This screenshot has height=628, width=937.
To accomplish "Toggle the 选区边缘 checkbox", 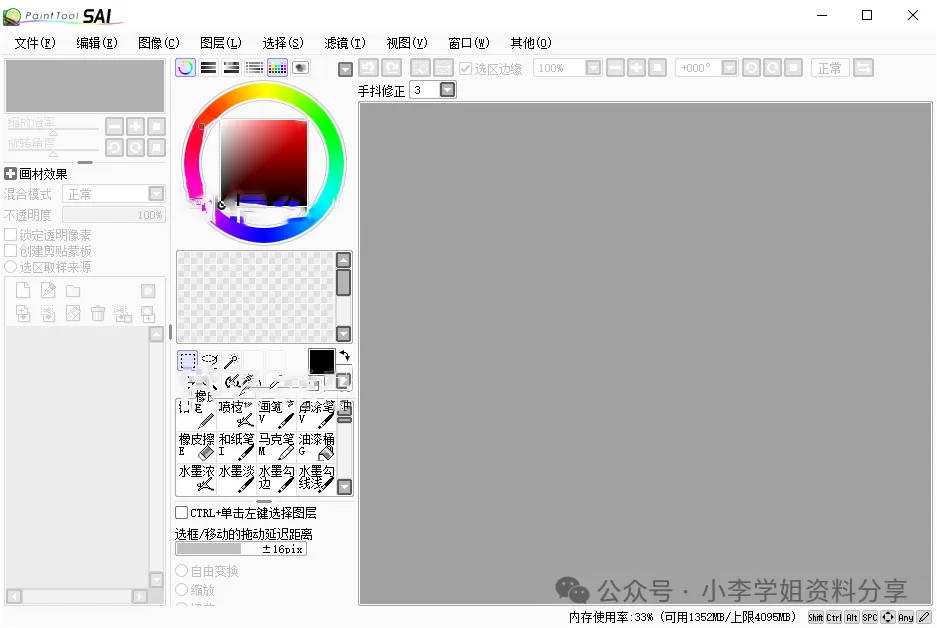I will tap(466, 69).
